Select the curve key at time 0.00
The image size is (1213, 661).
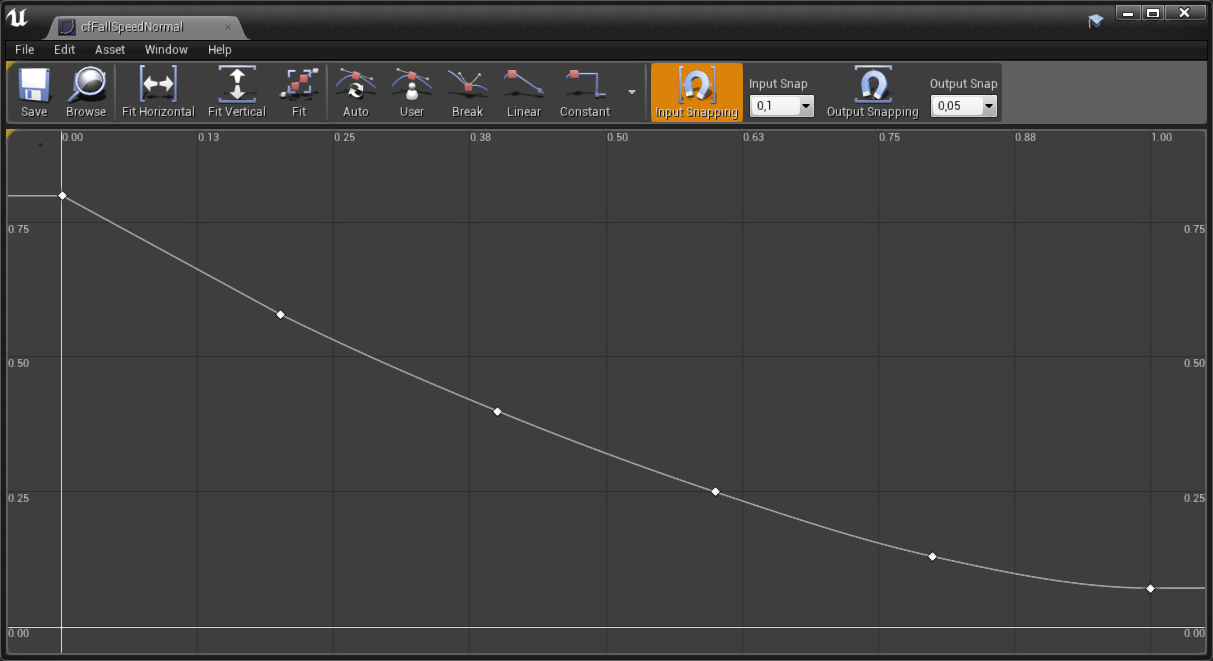click(62, 195)
